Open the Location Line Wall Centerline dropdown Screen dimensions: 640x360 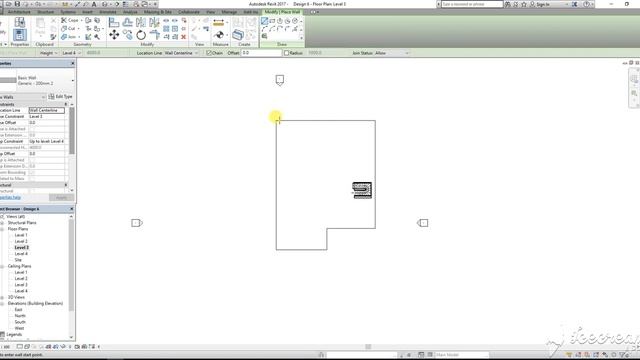pos(181,53)
